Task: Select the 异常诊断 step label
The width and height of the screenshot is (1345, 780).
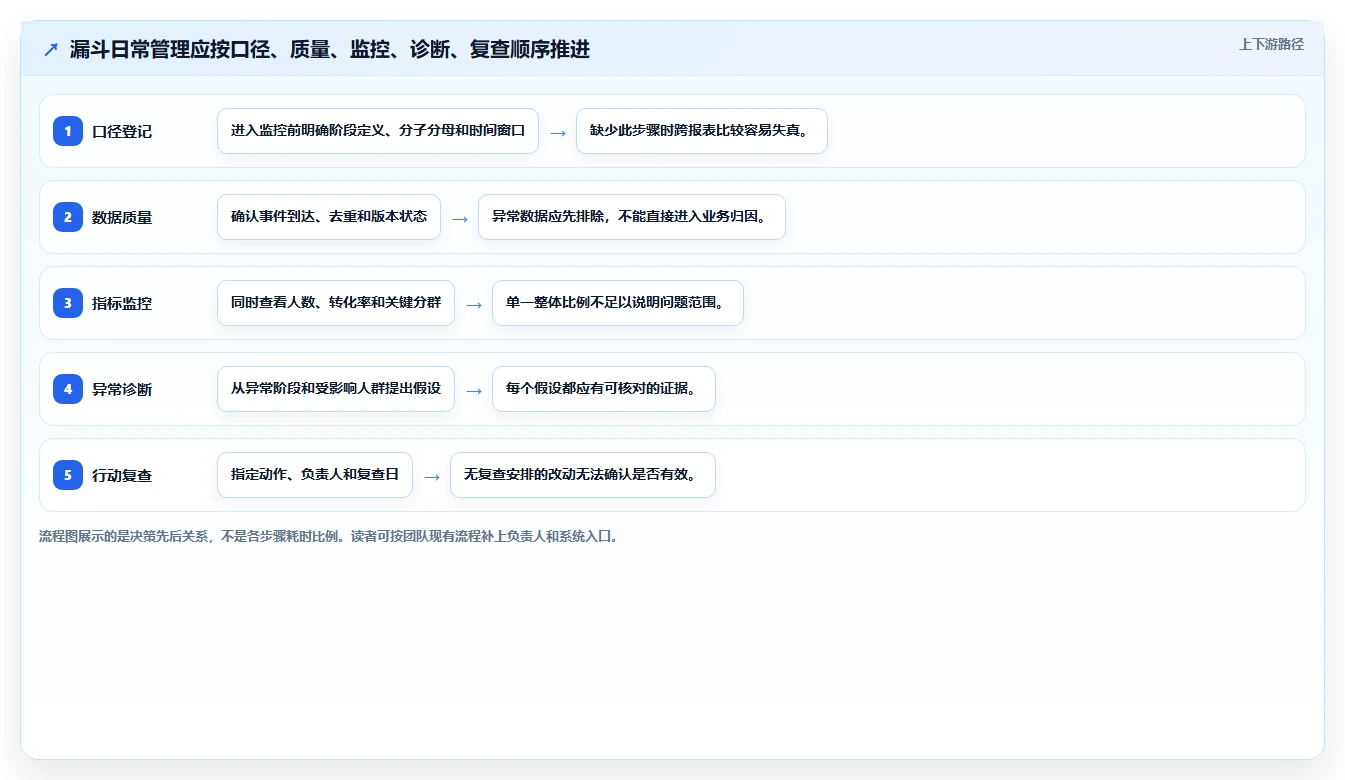Action: (x=122, y=389)
